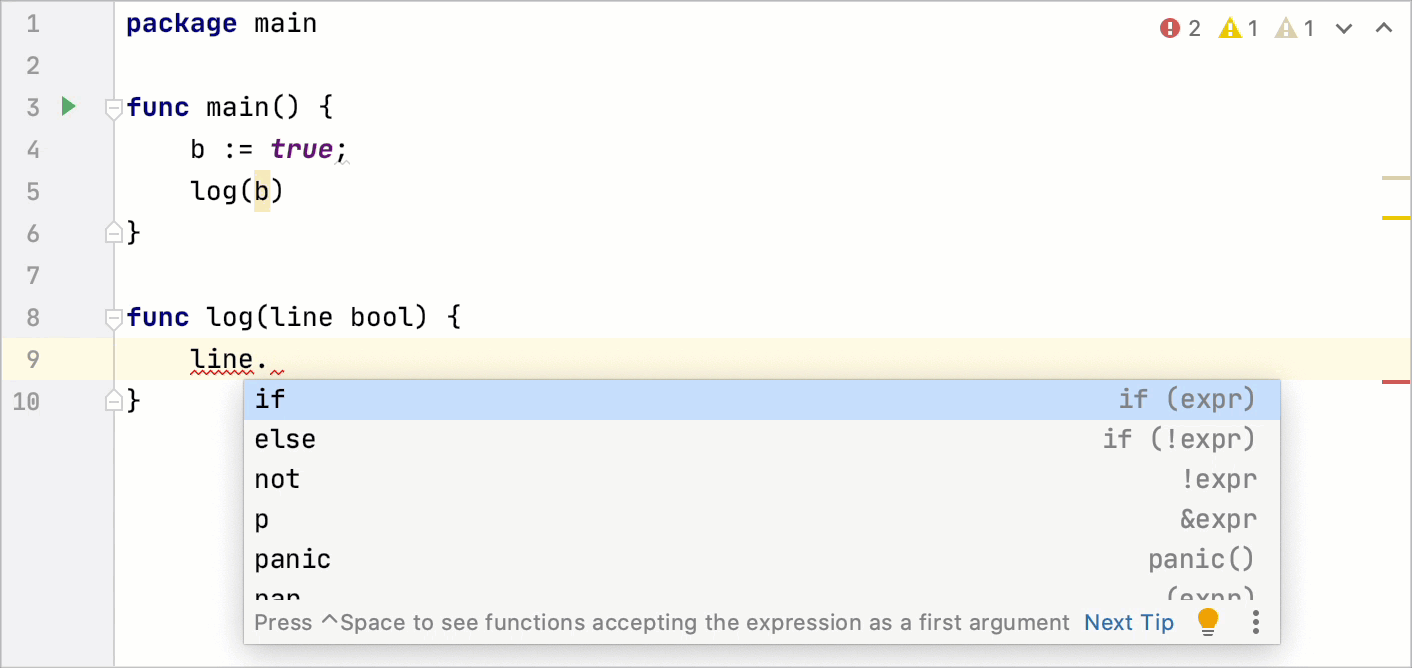The height and width of the screenshot is (668, 1412).
Task: Click line number 4 in the gutter
Action: pyautogui.click(x=32, y=148)
